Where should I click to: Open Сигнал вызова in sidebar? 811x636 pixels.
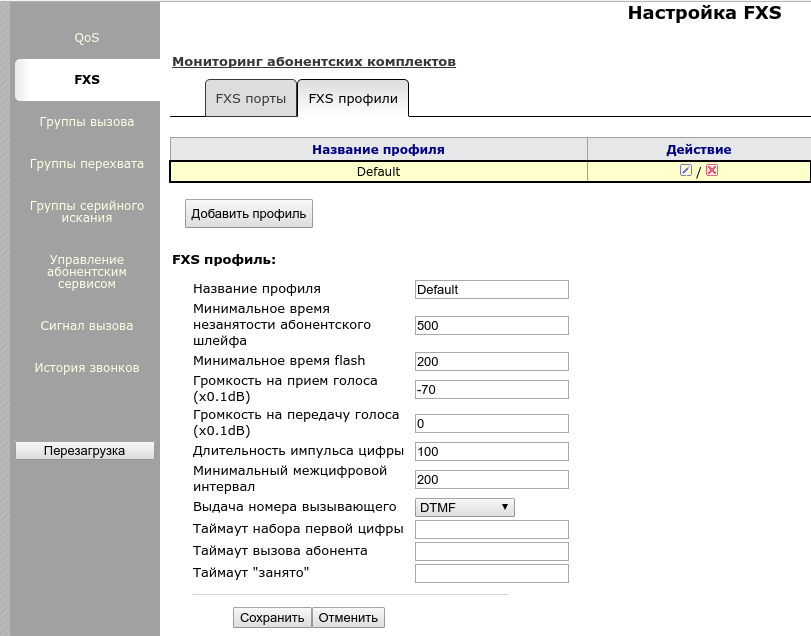[87, 326]
